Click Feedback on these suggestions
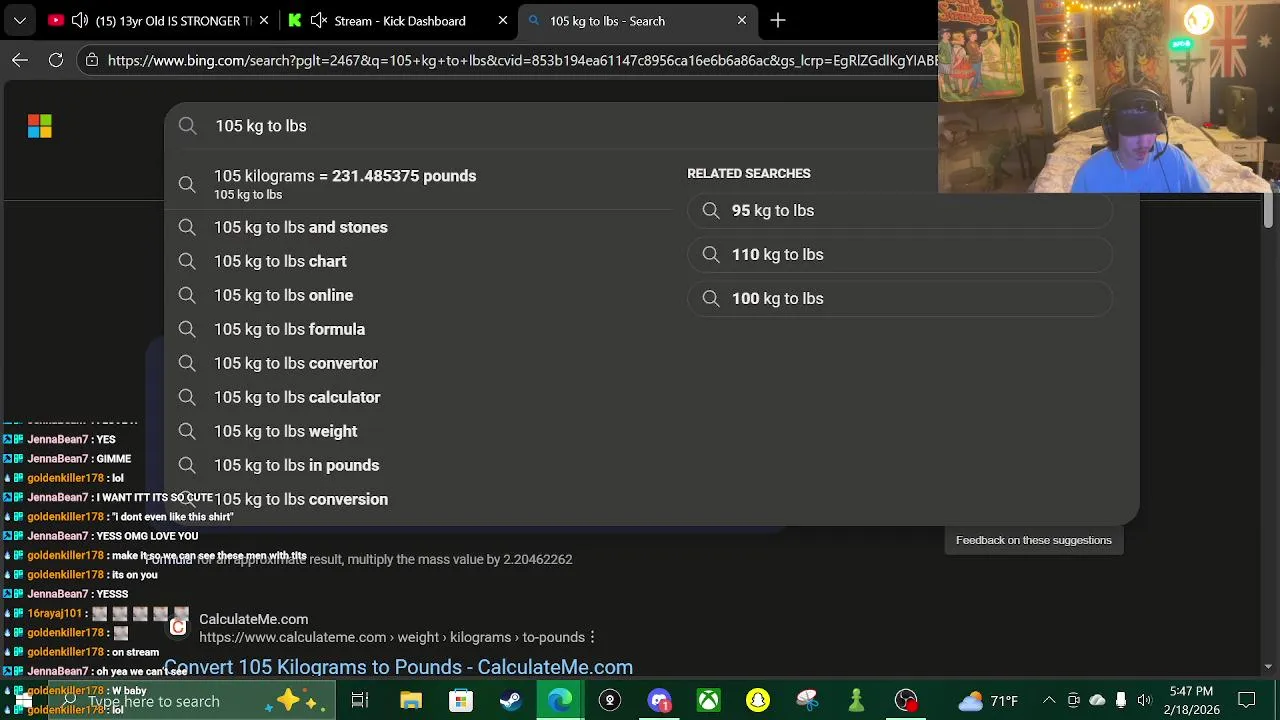This screenshot has width=1280, height=720. click(1034, 540)
